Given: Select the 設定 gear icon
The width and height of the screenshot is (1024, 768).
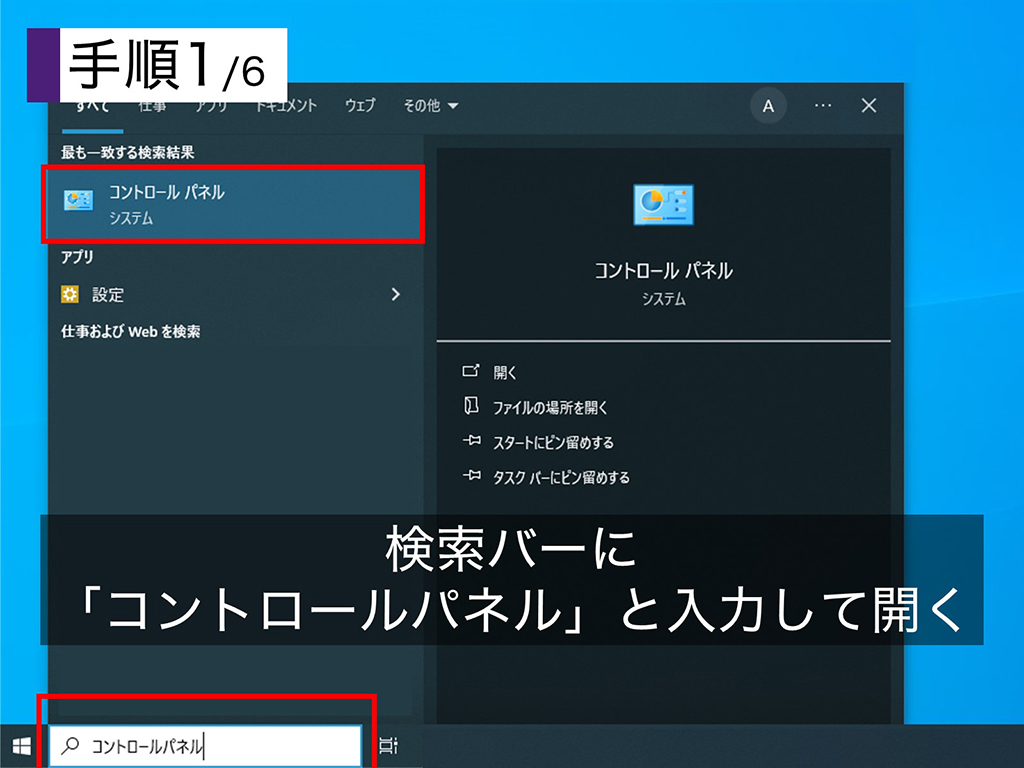Looking at the screenshot, I should tap(69, 294).
